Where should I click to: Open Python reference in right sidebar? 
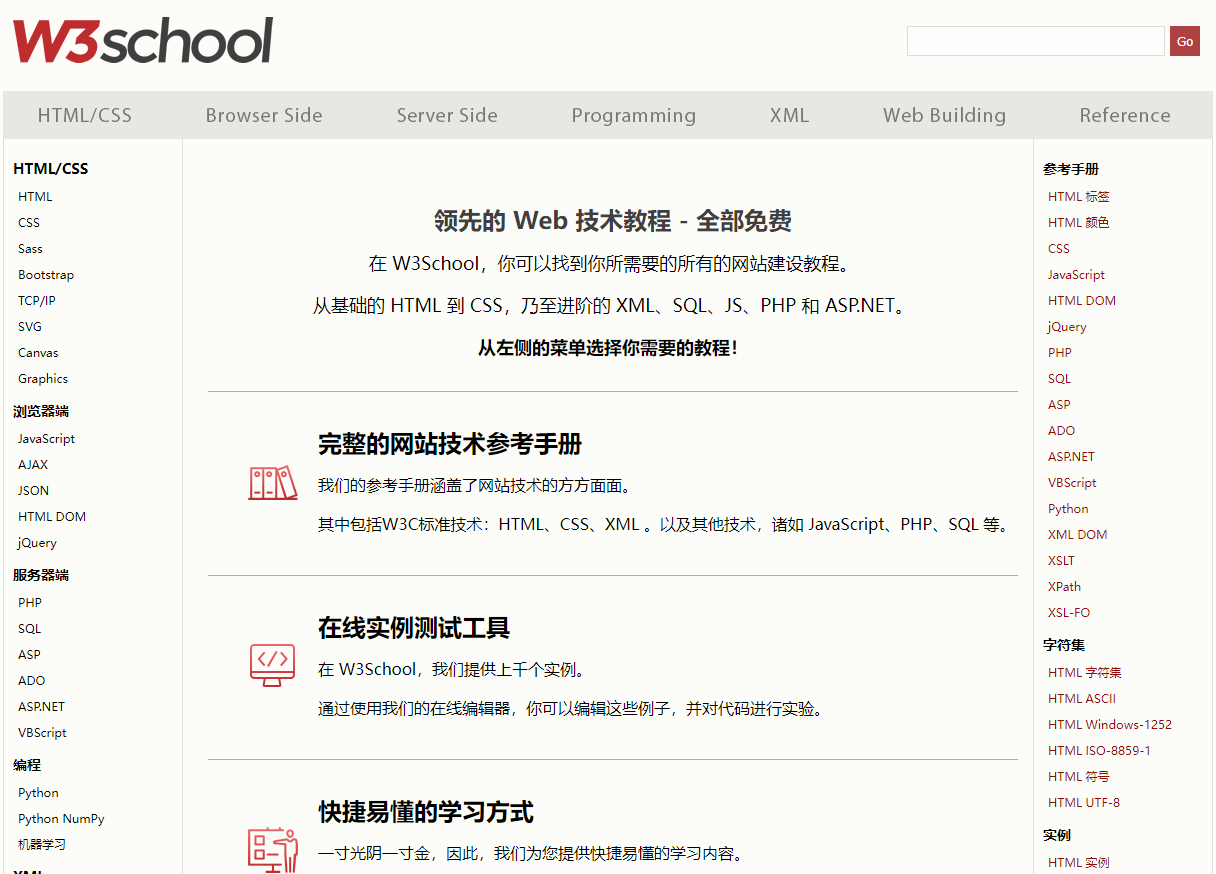(1068, 509)
